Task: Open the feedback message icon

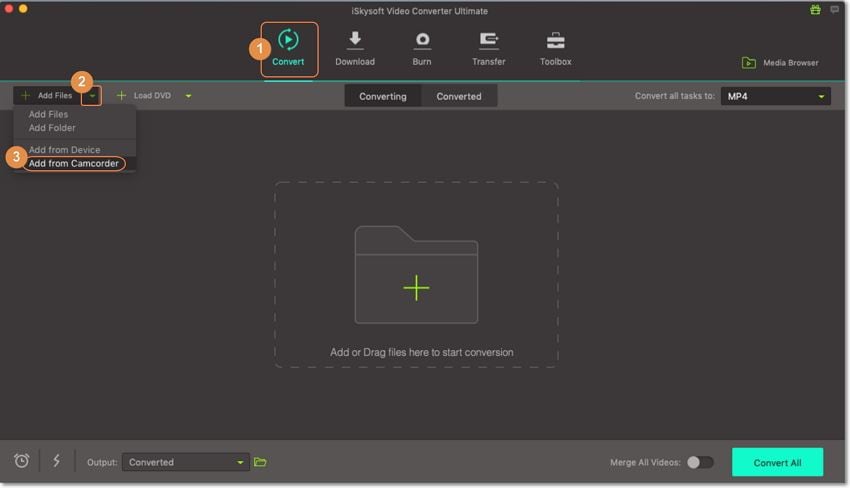Action: tap(834, 9)
